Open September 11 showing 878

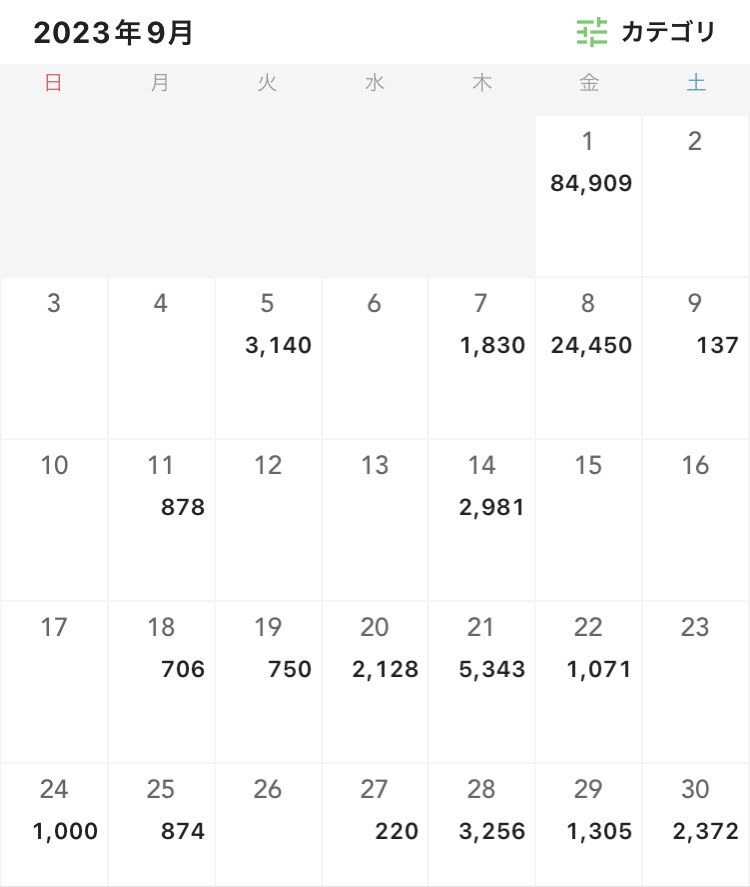[161, 520]
